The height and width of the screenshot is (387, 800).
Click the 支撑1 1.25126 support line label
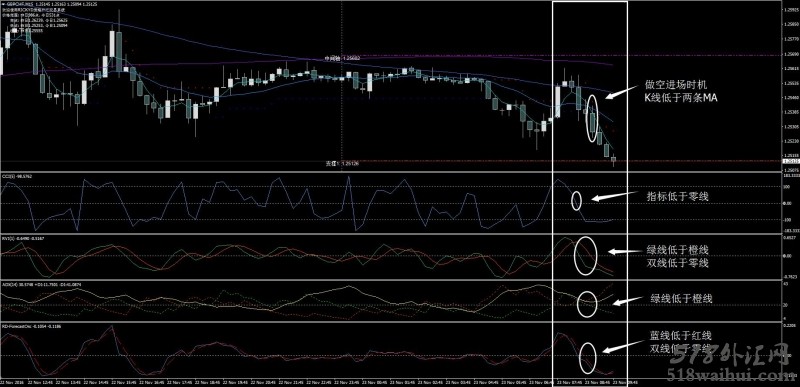click(342, 164)
